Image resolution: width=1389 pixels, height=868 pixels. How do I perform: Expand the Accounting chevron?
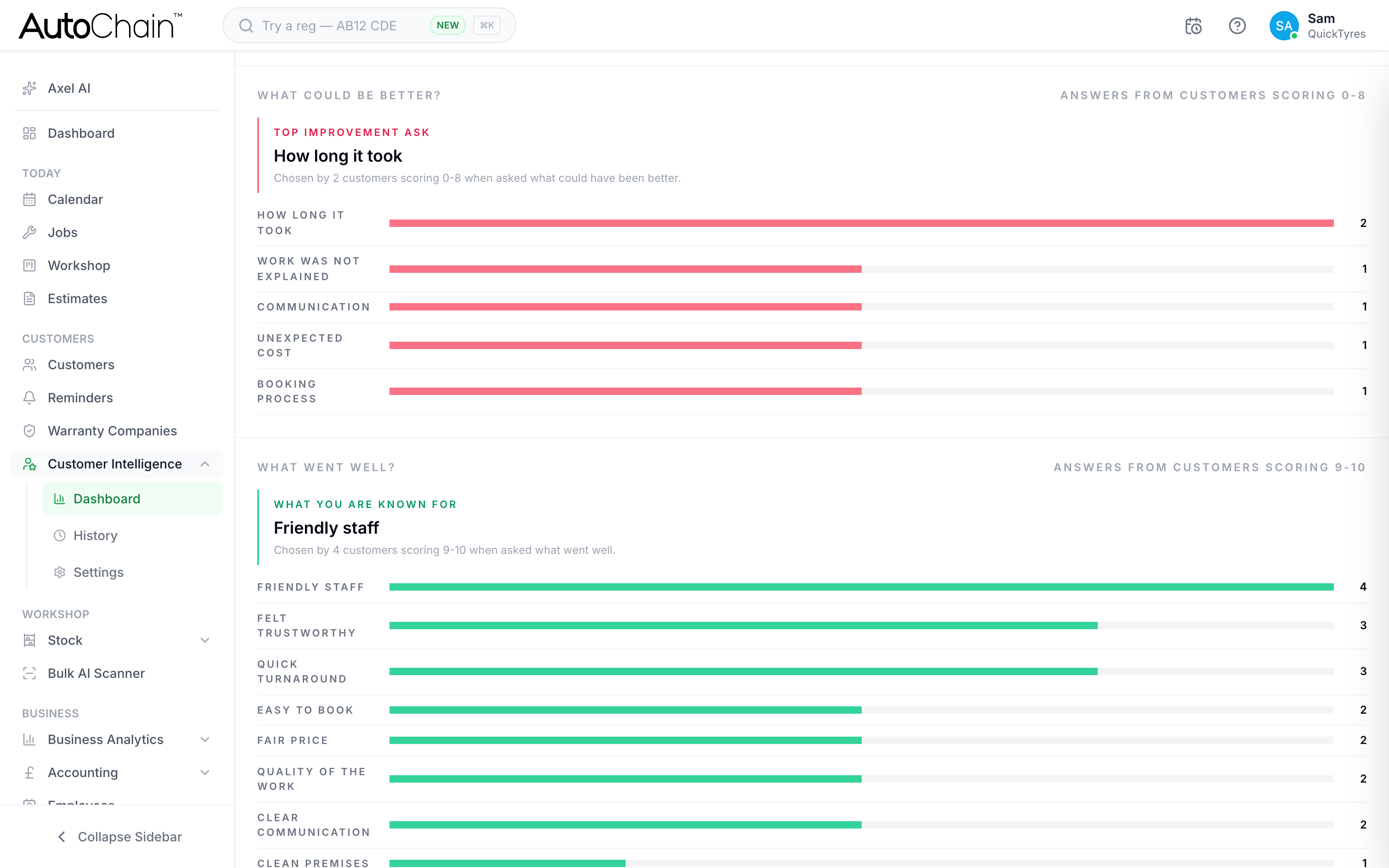[x=205, y=772]
